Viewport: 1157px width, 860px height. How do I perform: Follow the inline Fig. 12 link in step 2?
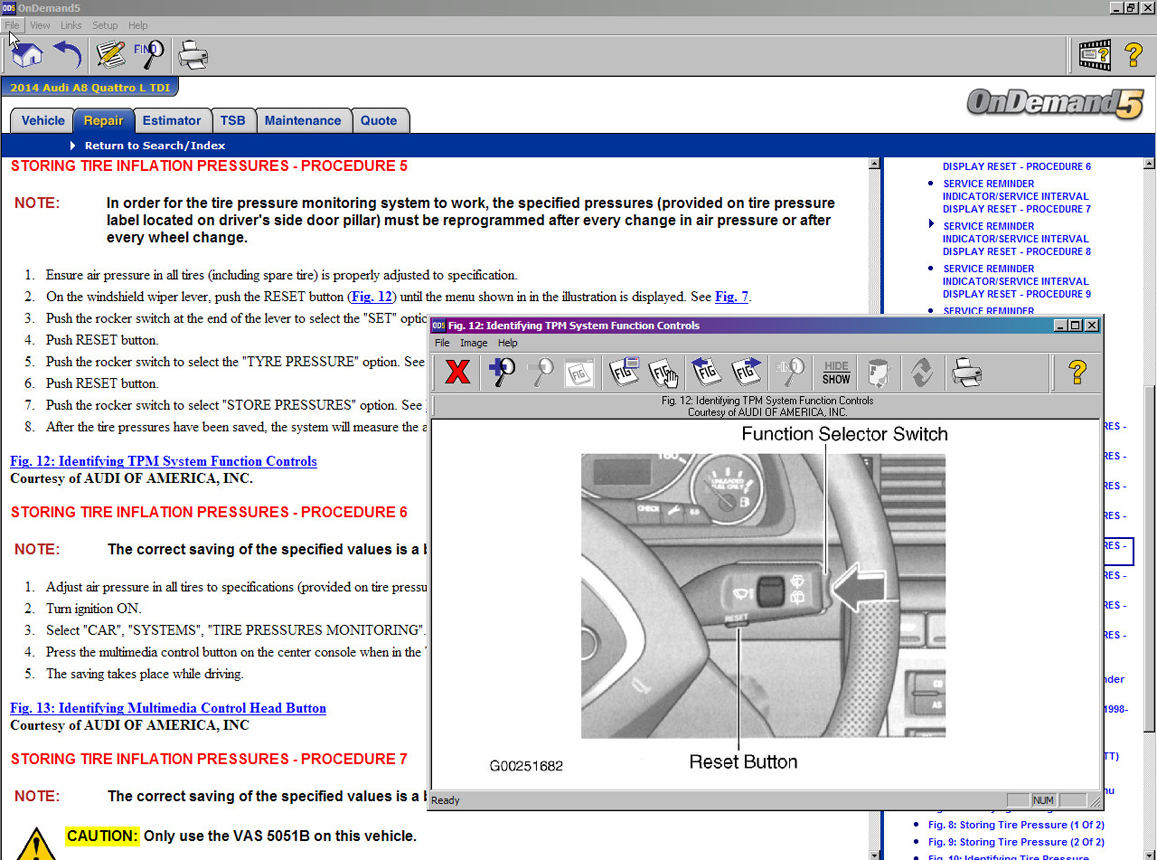371,297
